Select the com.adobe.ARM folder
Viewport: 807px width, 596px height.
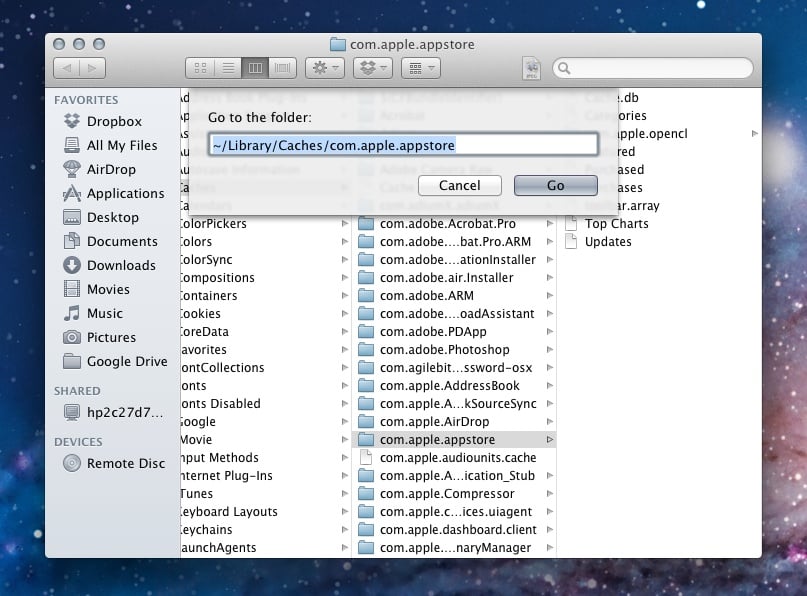(454, 295)
